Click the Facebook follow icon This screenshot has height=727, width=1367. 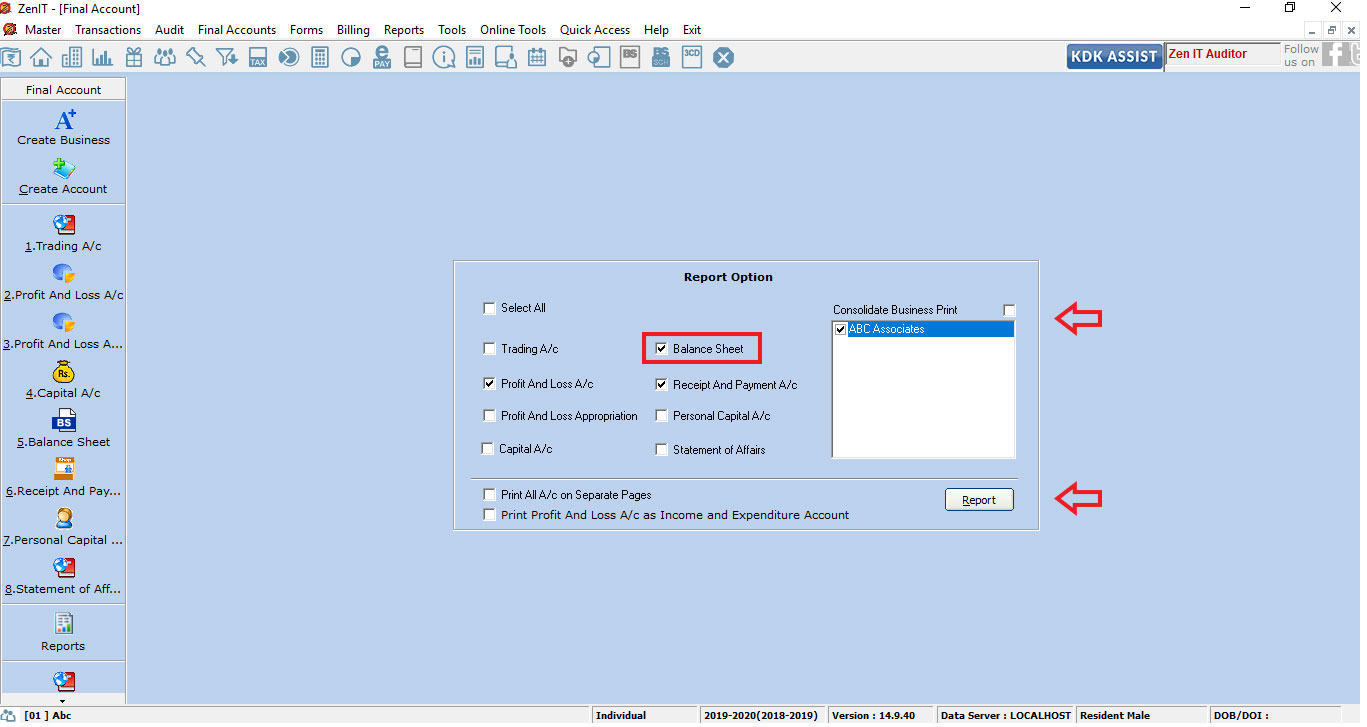tap(1335, 55)
